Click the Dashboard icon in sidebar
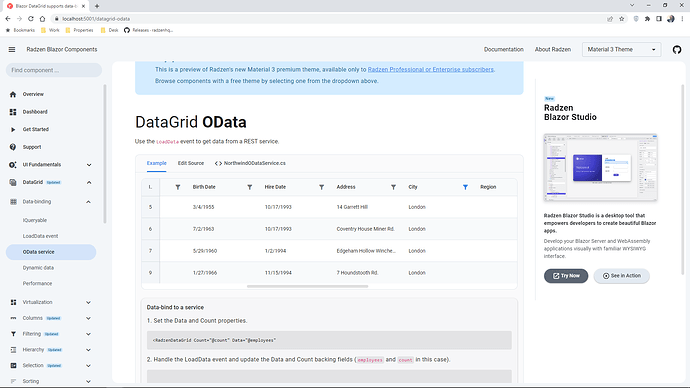The image size is (690, 388). [13, 112]
